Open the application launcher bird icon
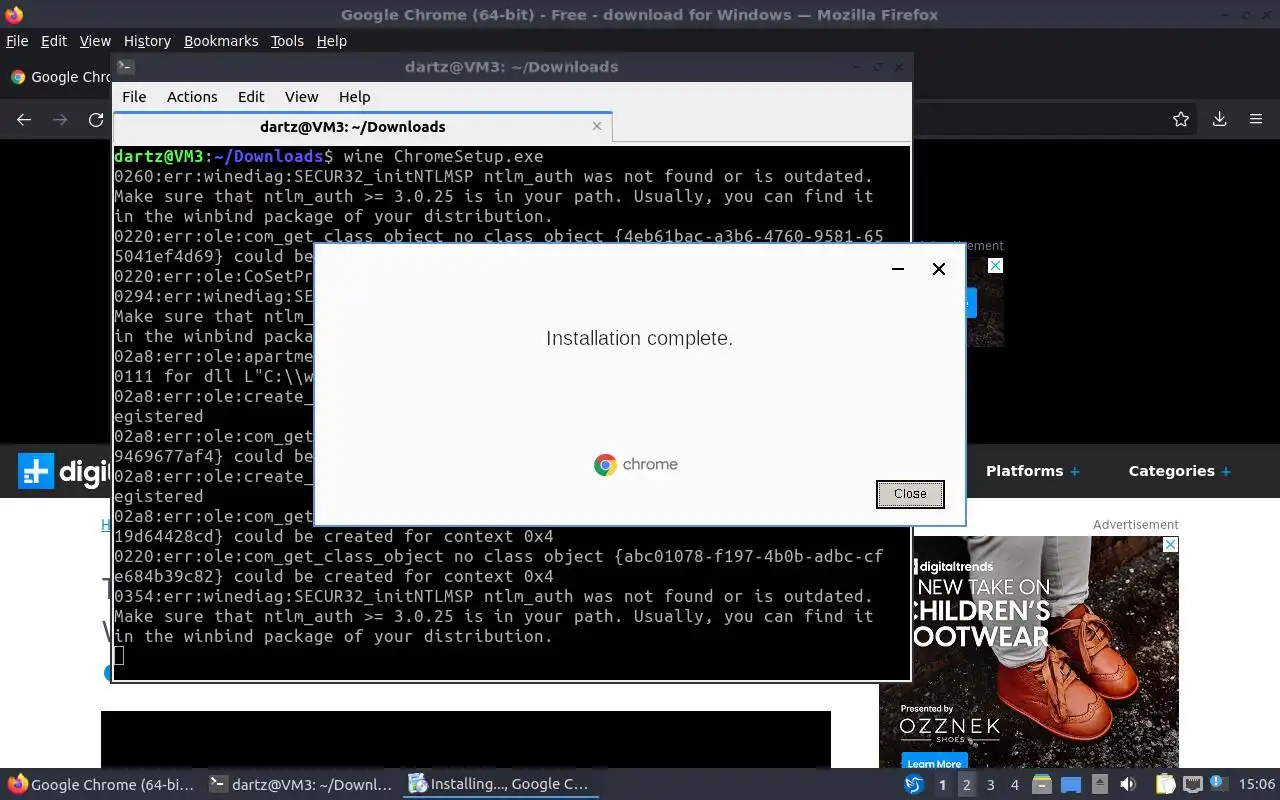1280x800 pixels. [913, 785]
